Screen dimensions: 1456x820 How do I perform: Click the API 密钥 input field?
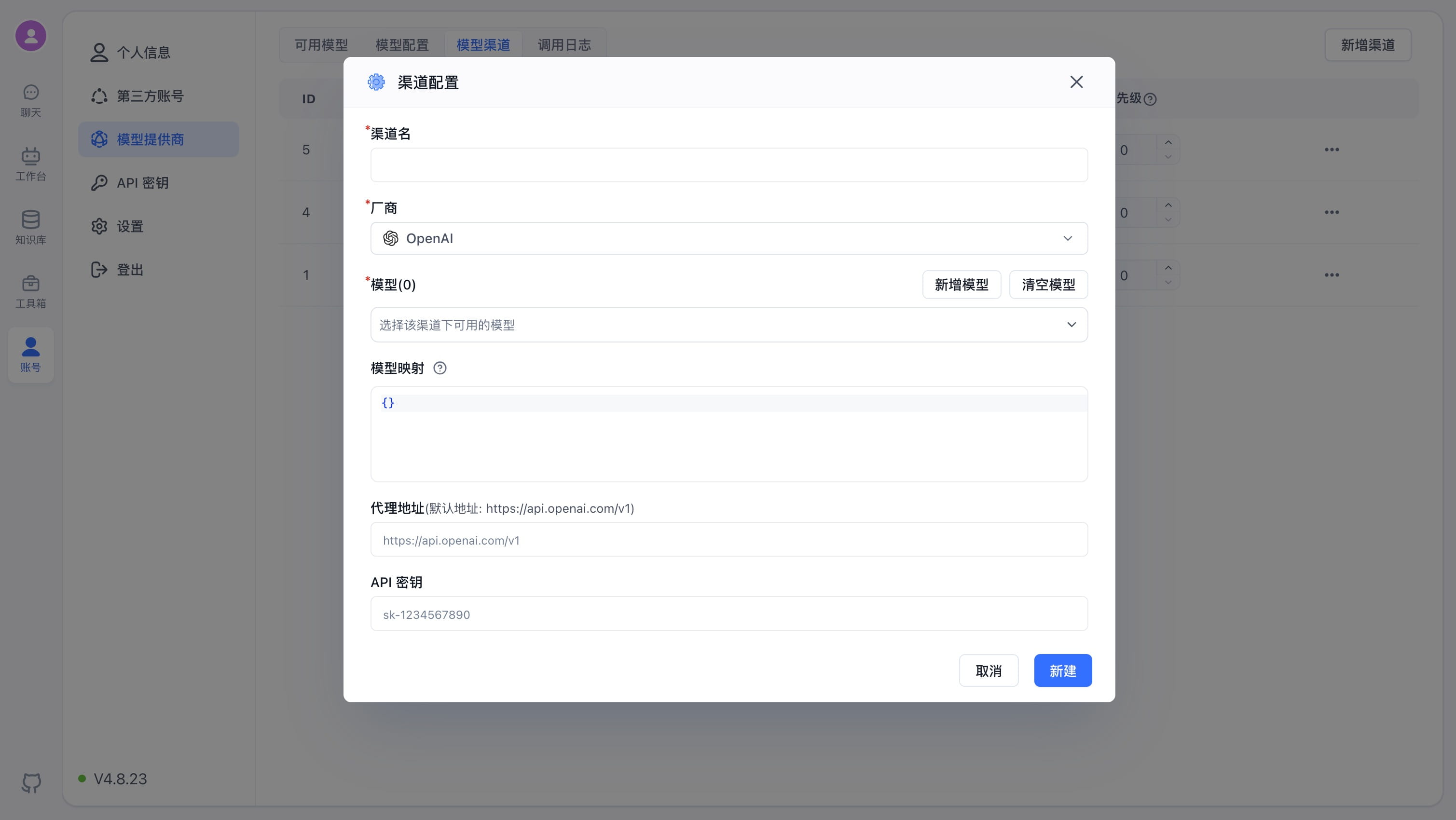(x=728, y=615)
